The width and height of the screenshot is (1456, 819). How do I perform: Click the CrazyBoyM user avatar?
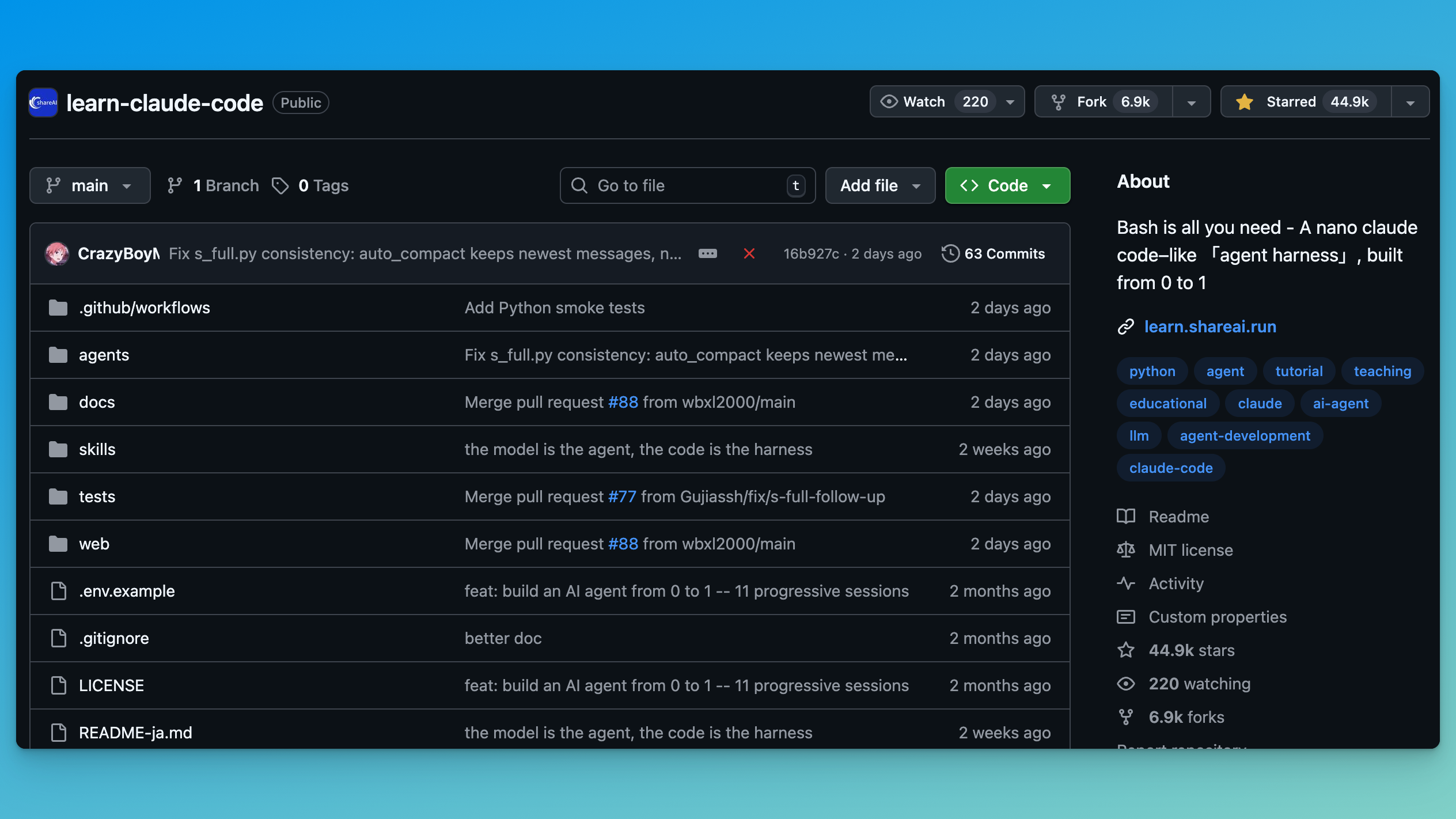click(57, 253)
